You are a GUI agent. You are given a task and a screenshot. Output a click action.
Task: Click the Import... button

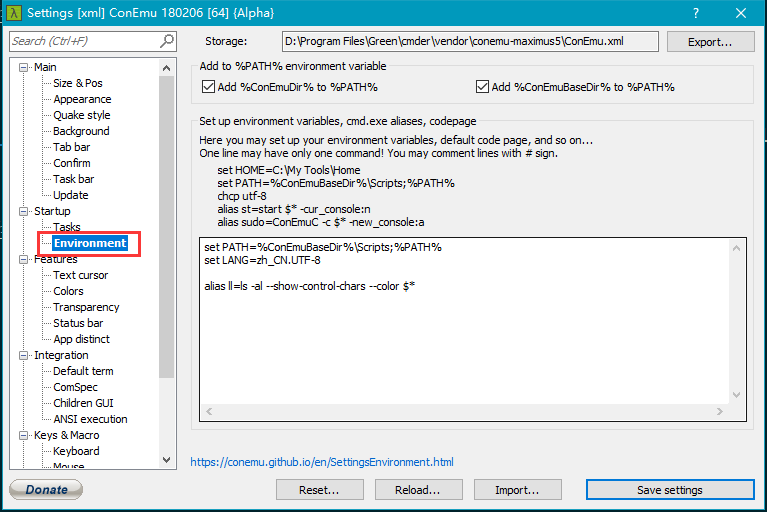517,490
